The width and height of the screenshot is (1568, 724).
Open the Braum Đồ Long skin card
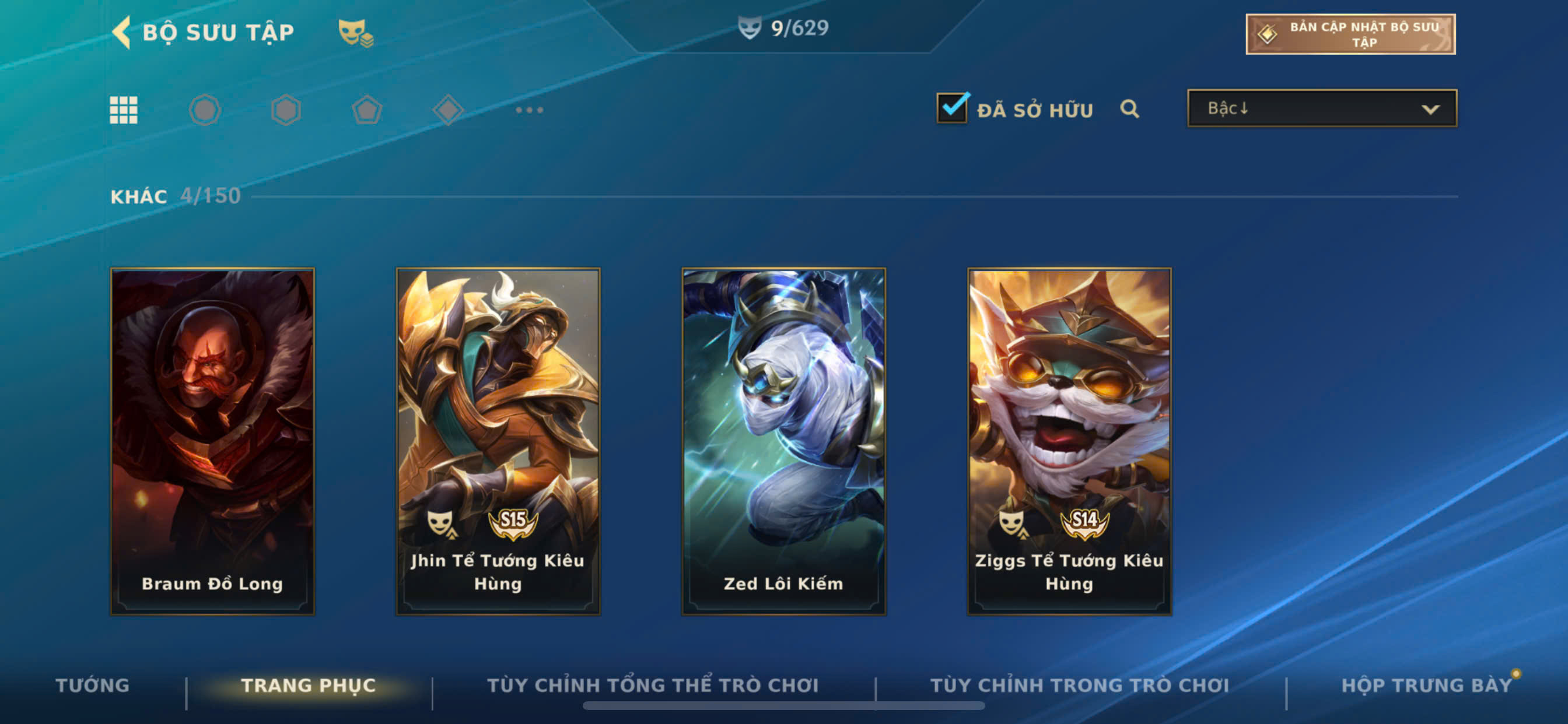[212, 441]
